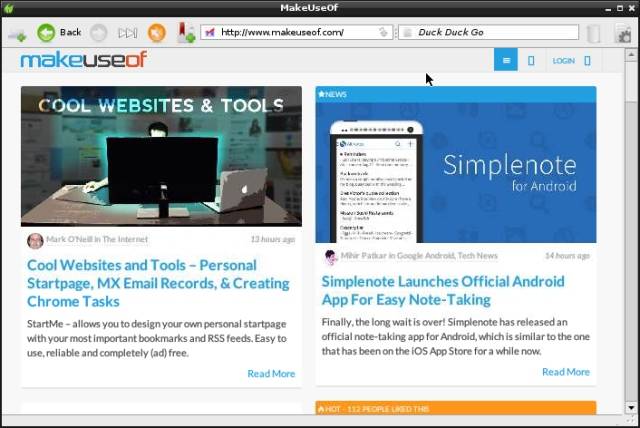Viewport: 640px width, 428px height.
Task: Click the icon right of LOGIN
Action: (x=587, y=61)
